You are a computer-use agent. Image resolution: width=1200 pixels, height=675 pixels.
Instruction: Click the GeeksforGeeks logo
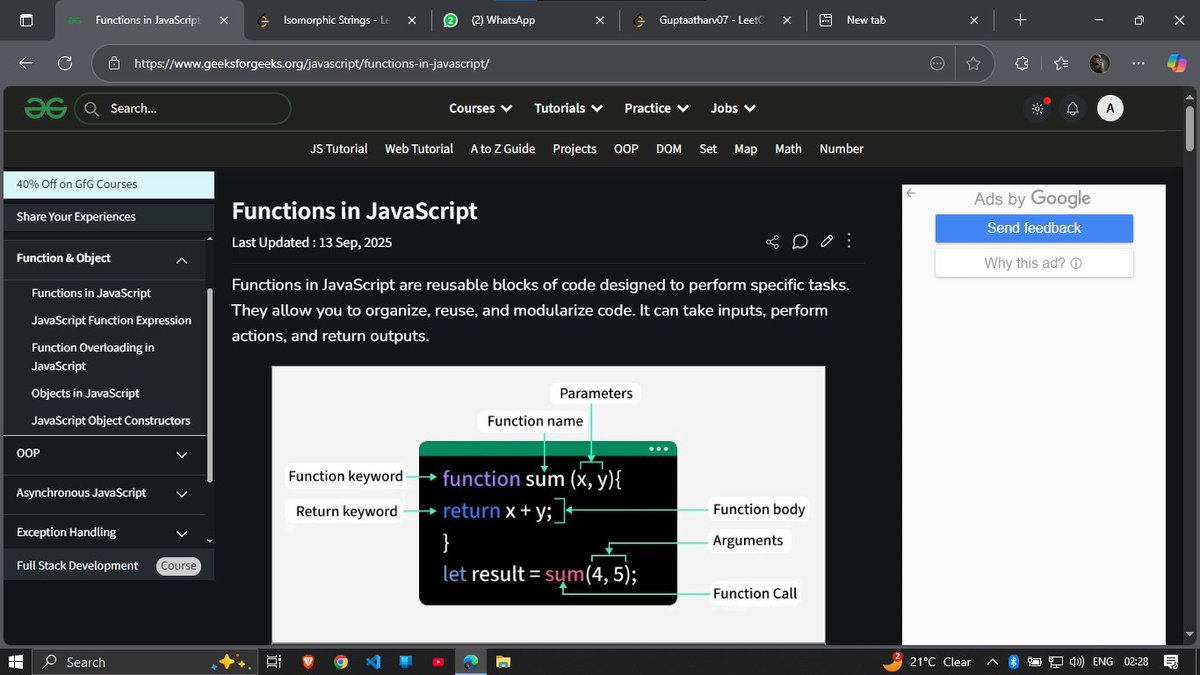[45, 107]
